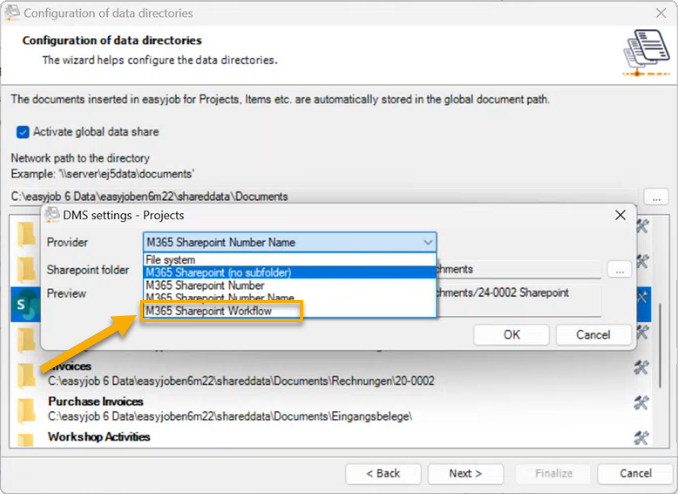This screenshot has width=678, height=494.
Task: Return to previous step with Back
Action: [x=382, y=473]
